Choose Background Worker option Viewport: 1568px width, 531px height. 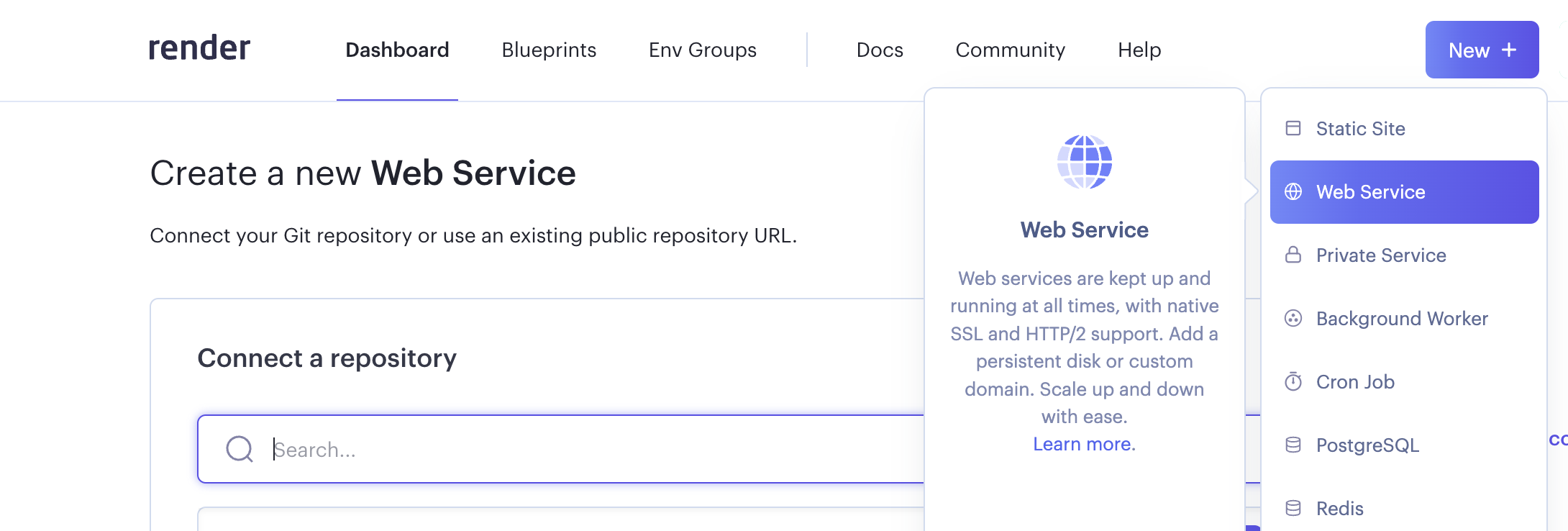pos(1404,319)
